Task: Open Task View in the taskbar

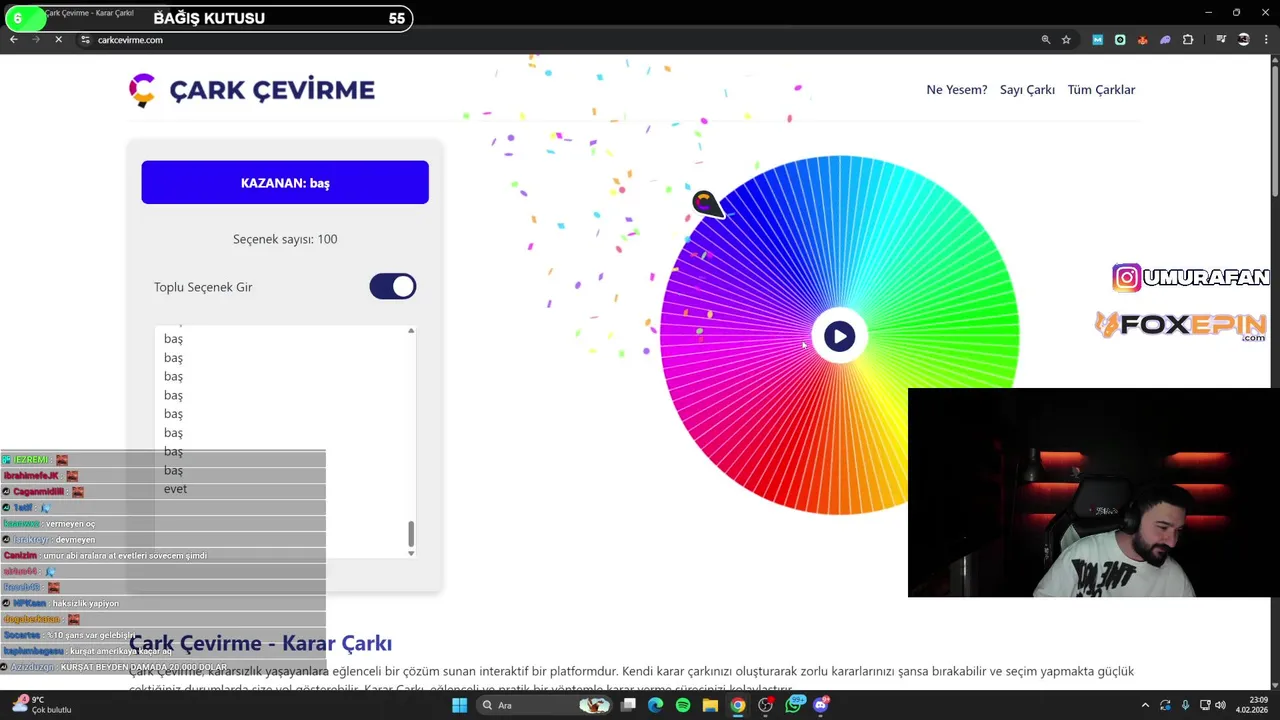Action: (628, 705)
